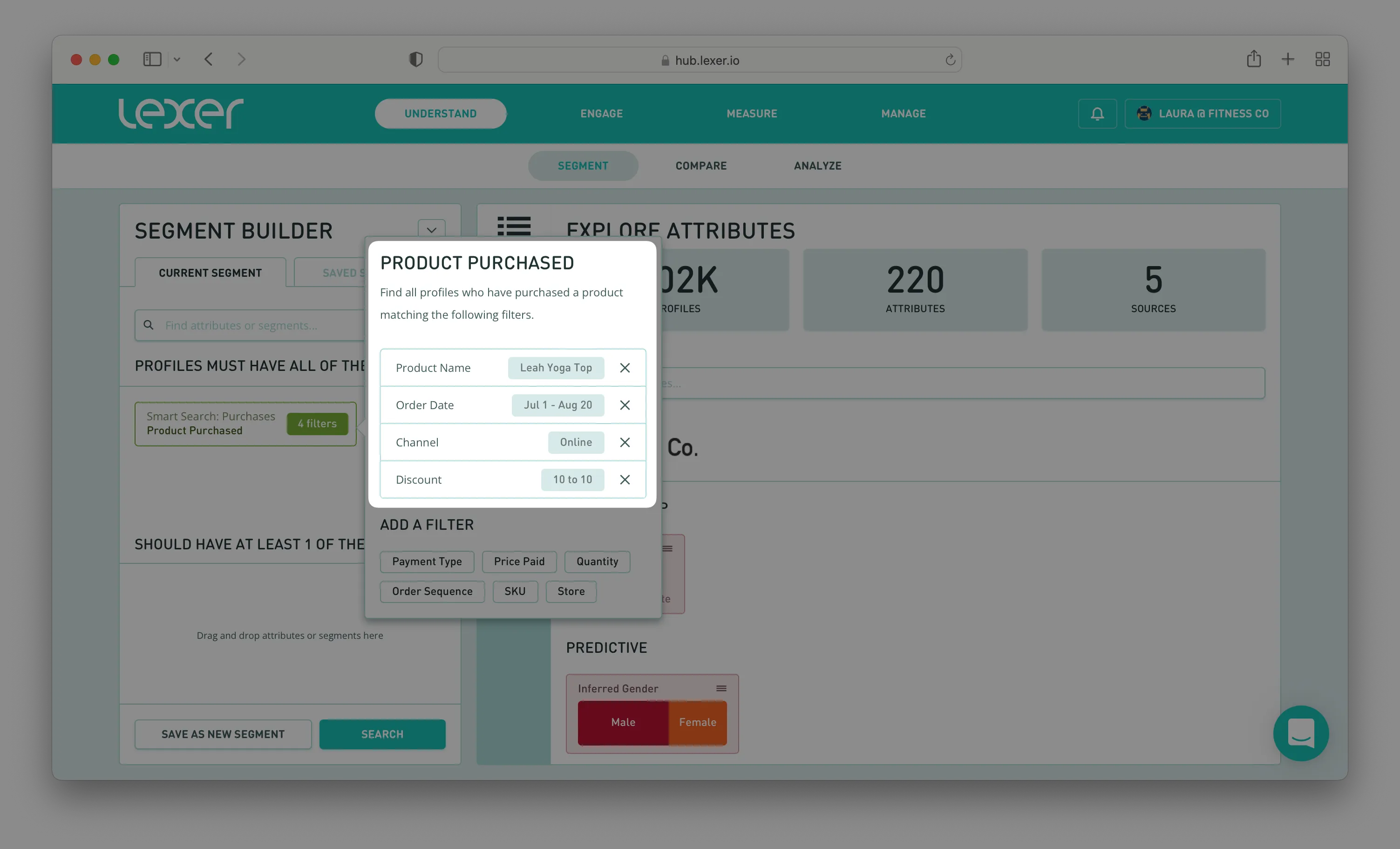Image resolution: width=1400 pixels, height=849 pixels.
Task: Select the Female gender bar segment
Action: pos(697,722)
